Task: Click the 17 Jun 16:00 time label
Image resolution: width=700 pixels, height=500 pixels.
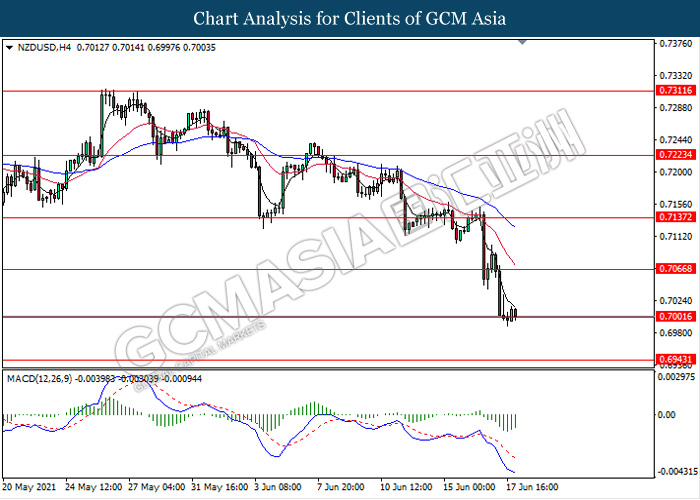Action: point(532,487)
